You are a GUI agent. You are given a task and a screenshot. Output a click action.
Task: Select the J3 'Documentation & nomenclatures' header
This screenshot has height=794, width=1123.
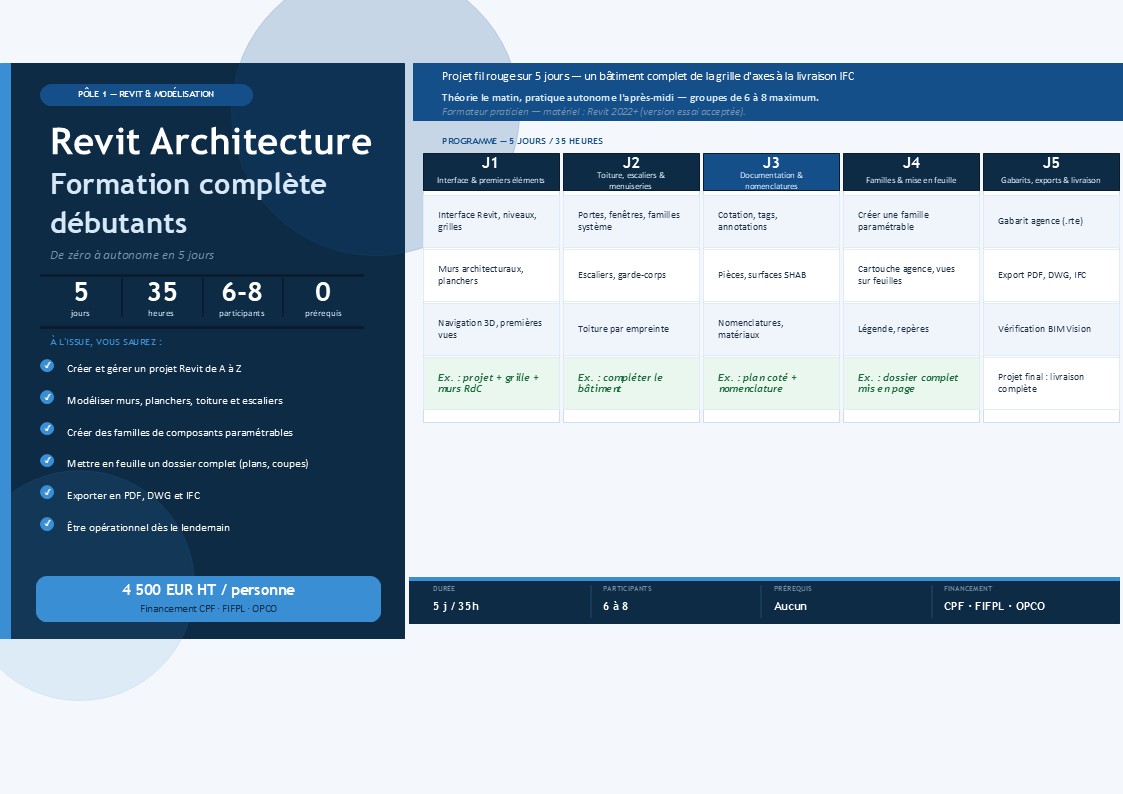771,172
